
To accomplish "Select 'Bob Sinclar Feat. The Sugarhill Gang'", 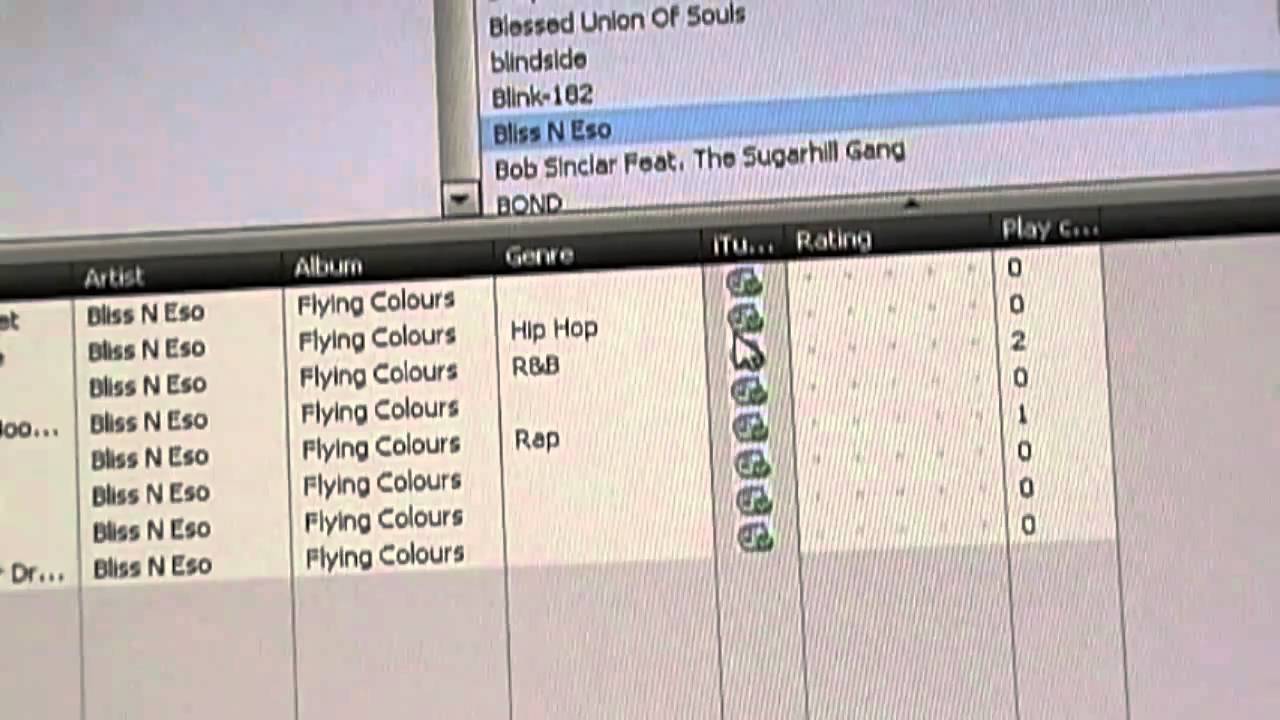I will coord(699,158).
